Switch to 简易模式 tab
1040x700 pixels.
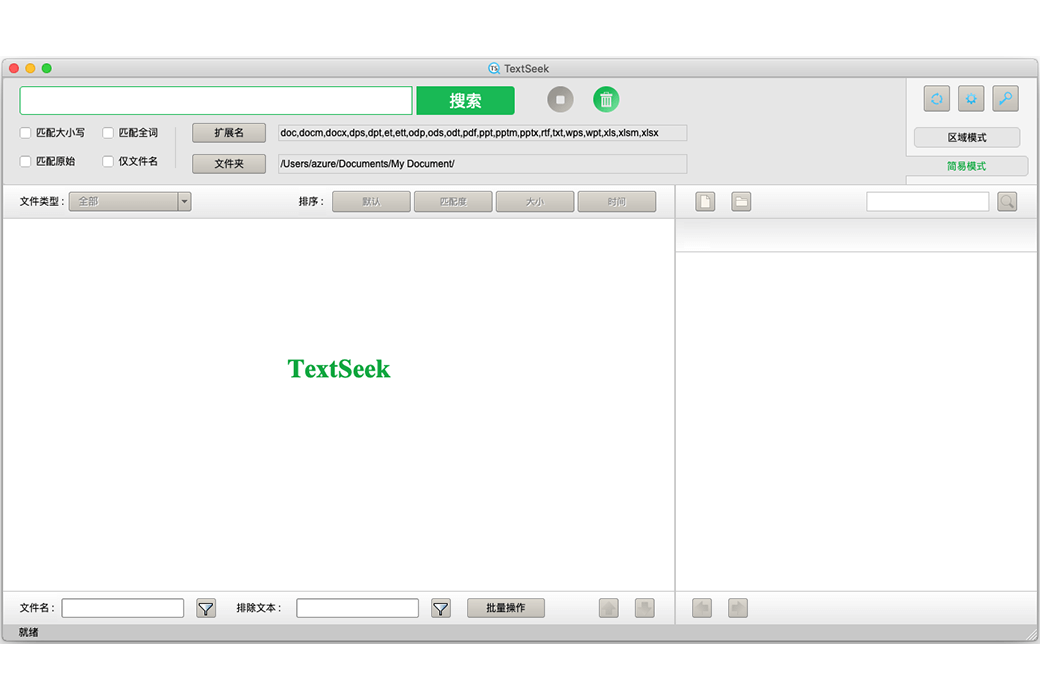[x=966, y=166]
